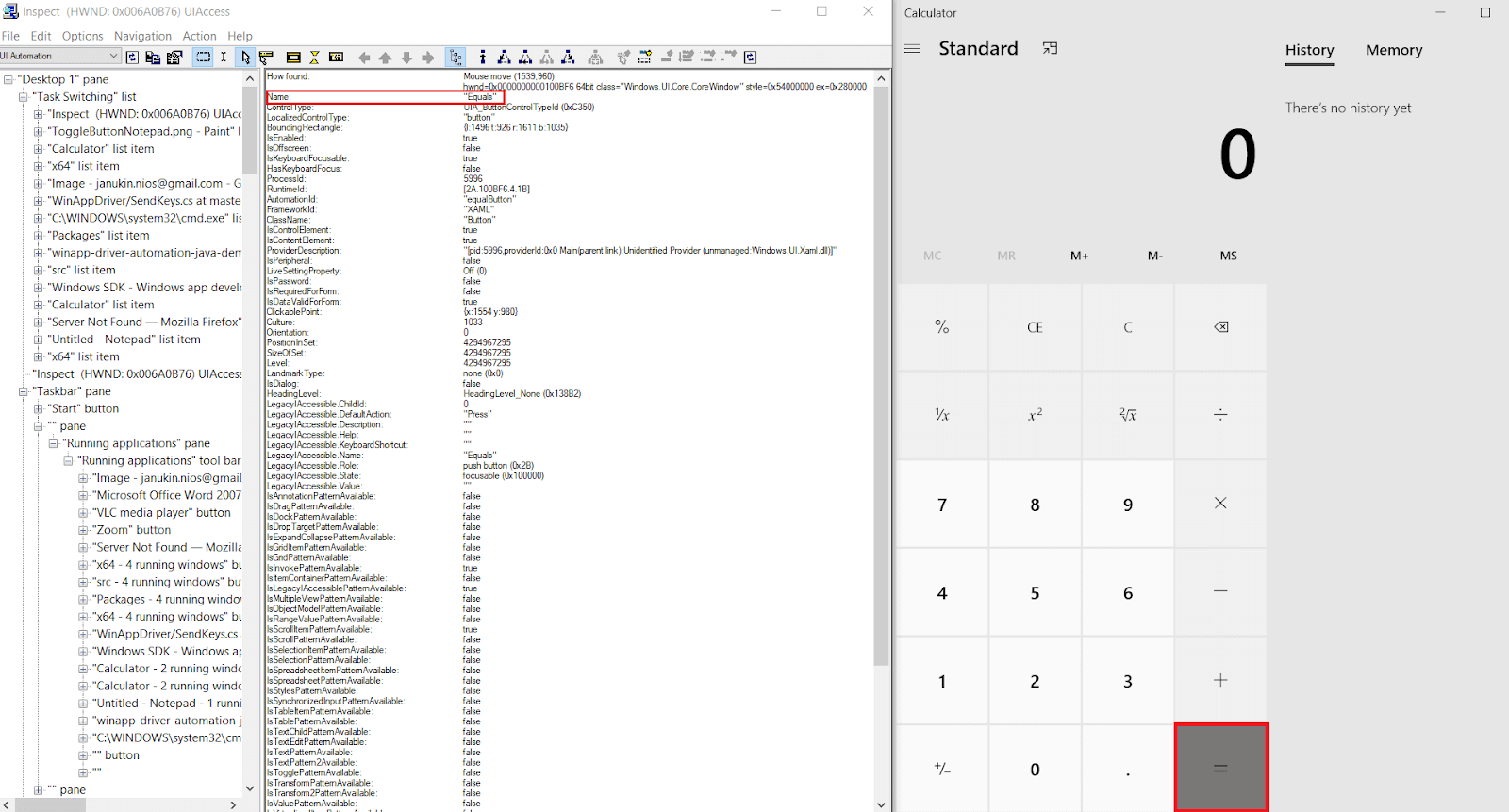Toggle Show Information Tooltip toolbar icon
Viewport: 1509px width, 812px height.
click(336, 58)
